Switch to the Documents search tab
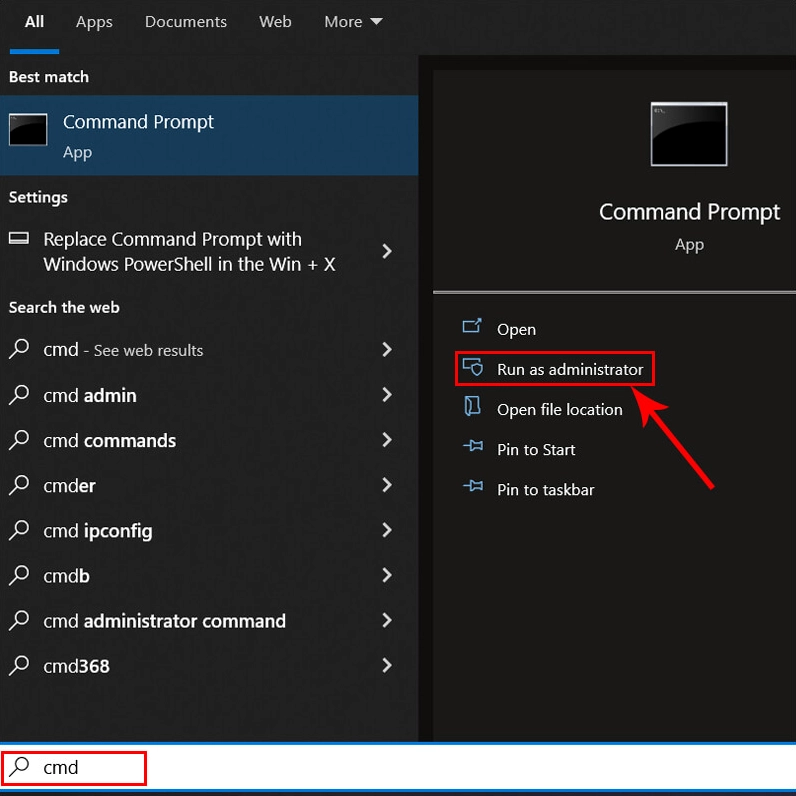The image size is (796, 796). pos(186,22)
